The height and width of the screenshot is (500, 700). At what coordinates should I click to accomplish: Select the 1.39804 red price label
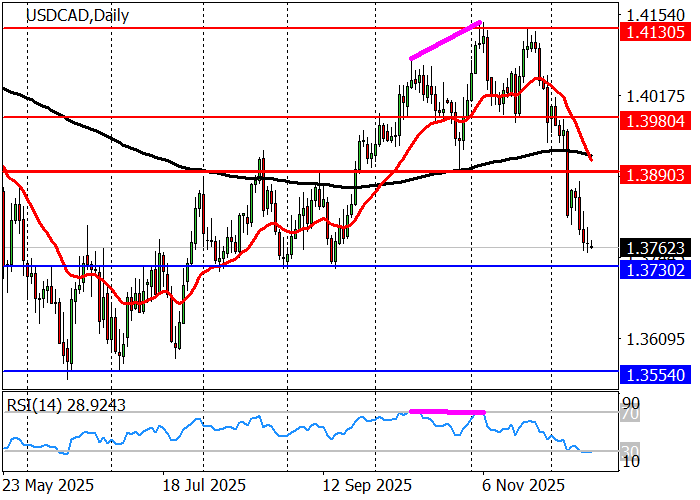point(656,121)
